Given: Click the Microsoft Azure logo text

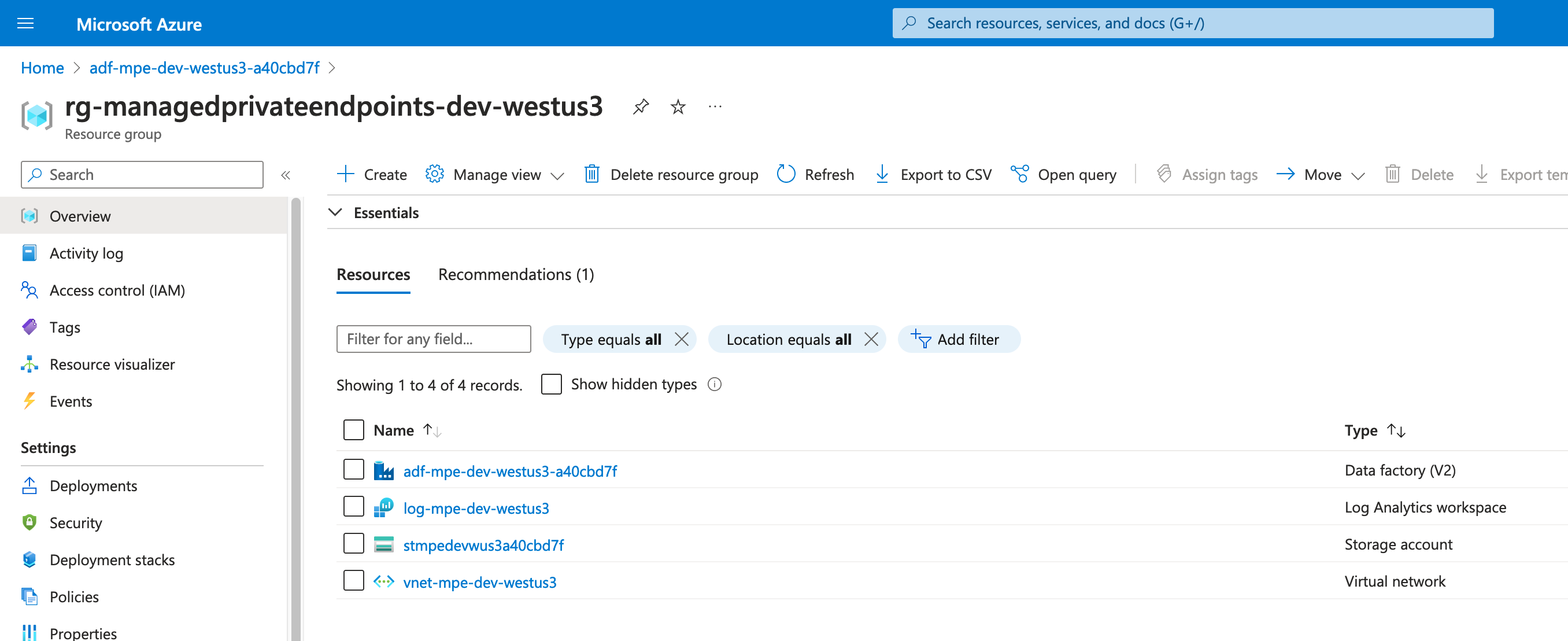Looking at the screenshot, I should (x=139, y=24).
